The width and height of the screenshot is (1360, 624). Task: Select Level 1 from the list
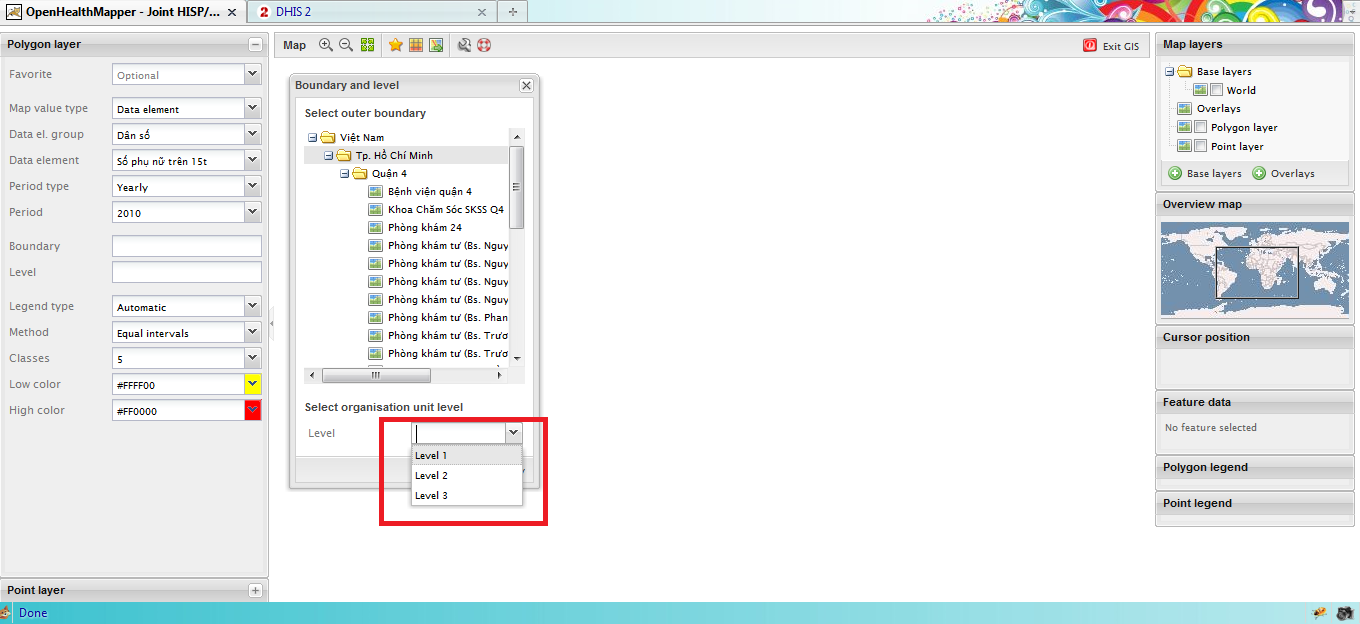pos(467,456)
